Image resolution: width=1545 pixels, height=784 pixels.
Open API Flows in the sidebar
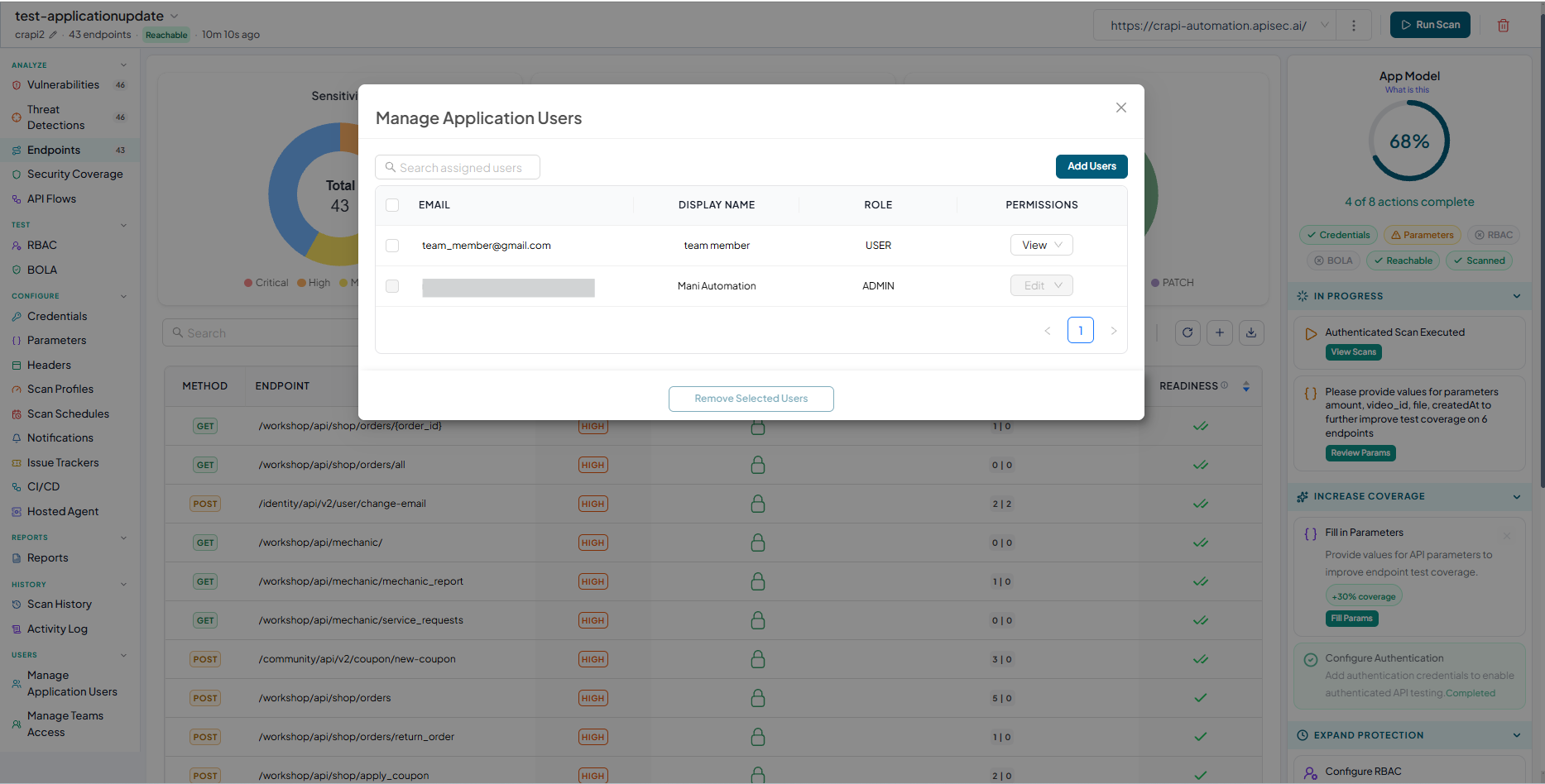70,199
